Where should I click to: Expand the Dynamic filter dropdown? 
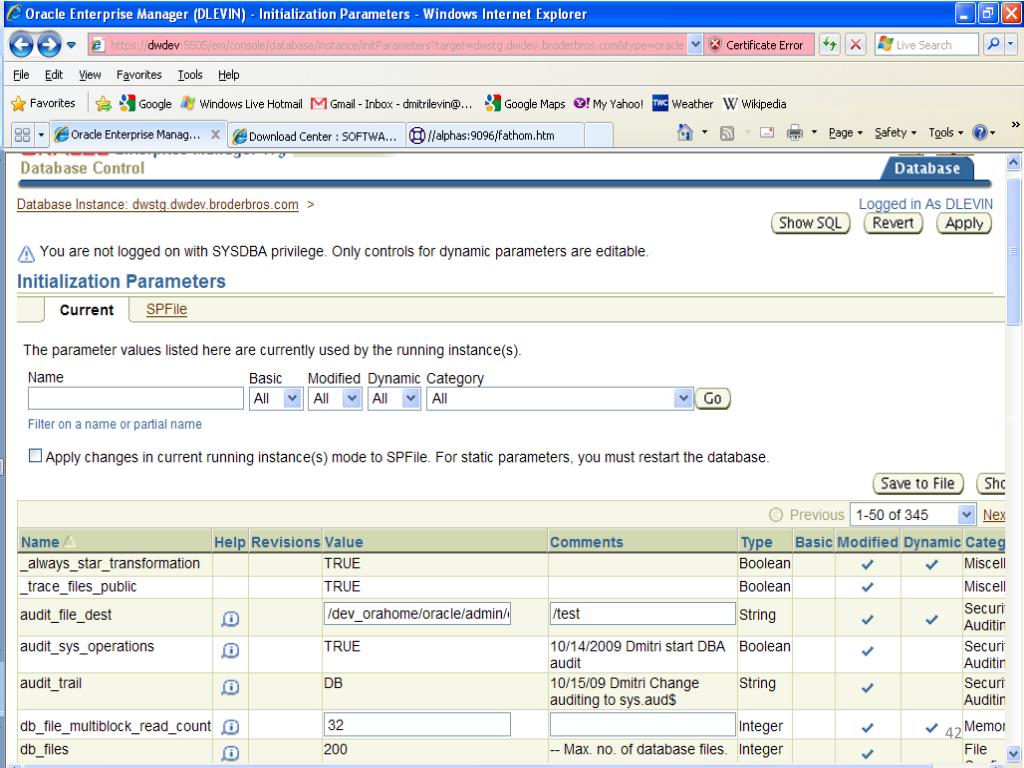[410, 398]
